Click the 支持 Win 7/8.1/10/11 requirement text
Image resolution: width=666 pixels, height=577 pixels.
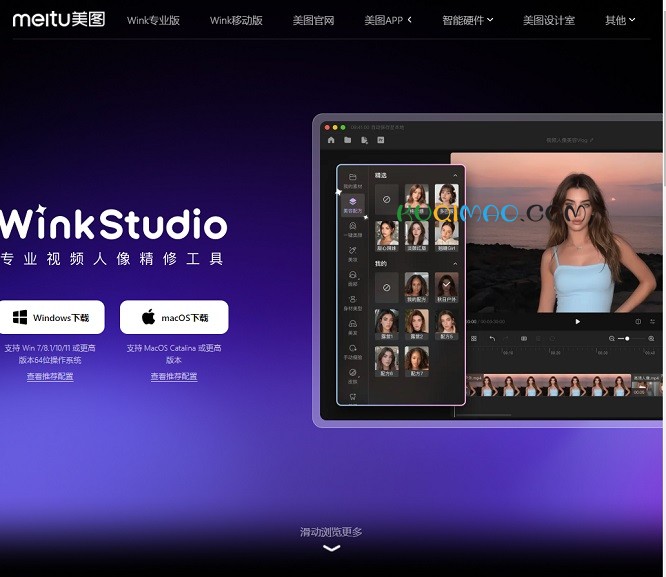50,354
